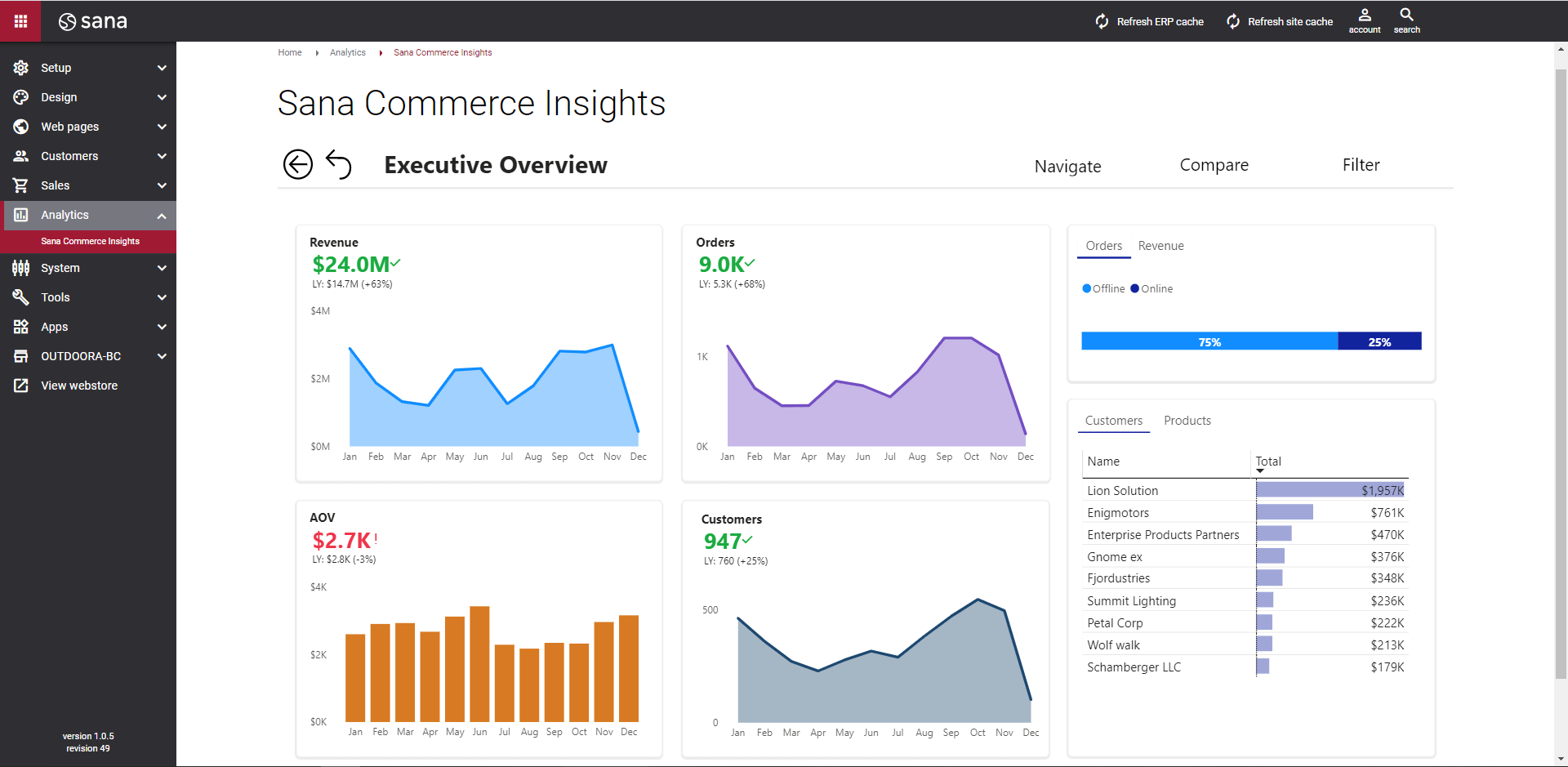The height and width of the screenshot is (767, 1568).
Task: Click Refresh ERP cache label
Action: (1160, 22)
